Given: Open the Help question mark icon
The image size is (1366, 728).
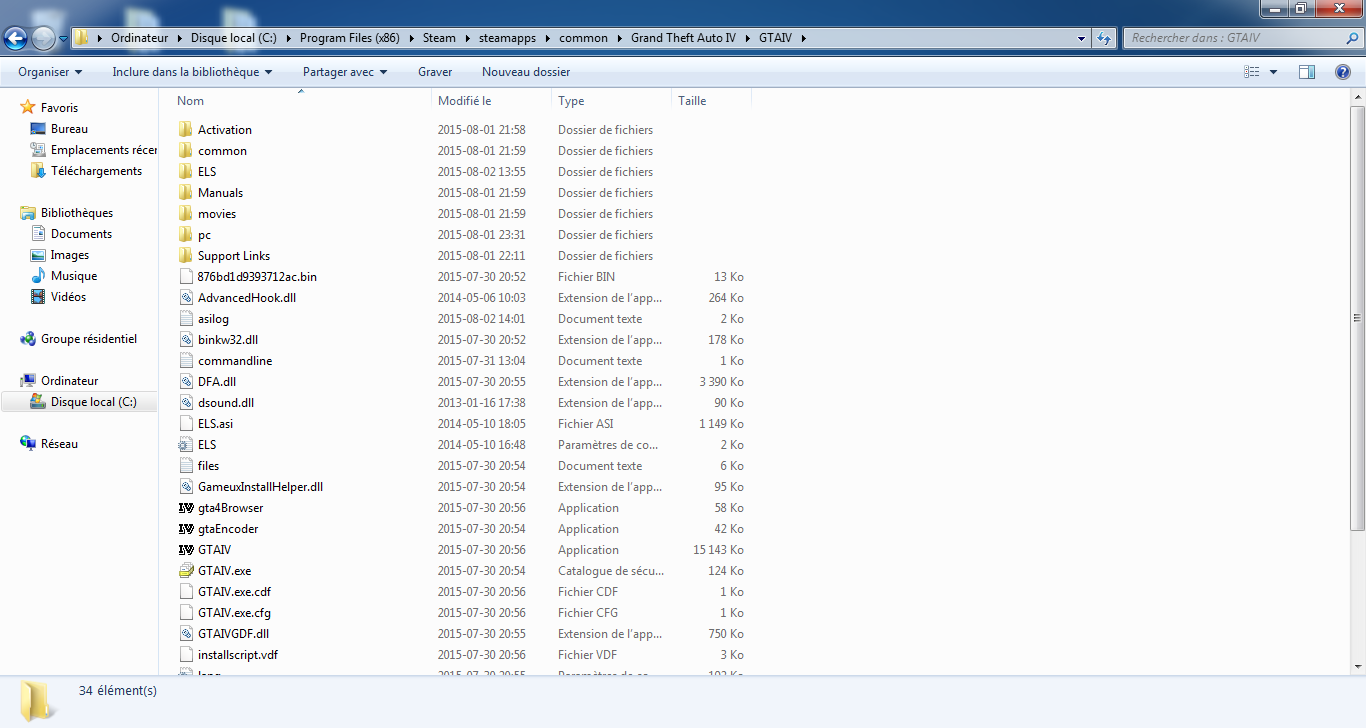Looking at the screenshot, I should pos(1344,72).
